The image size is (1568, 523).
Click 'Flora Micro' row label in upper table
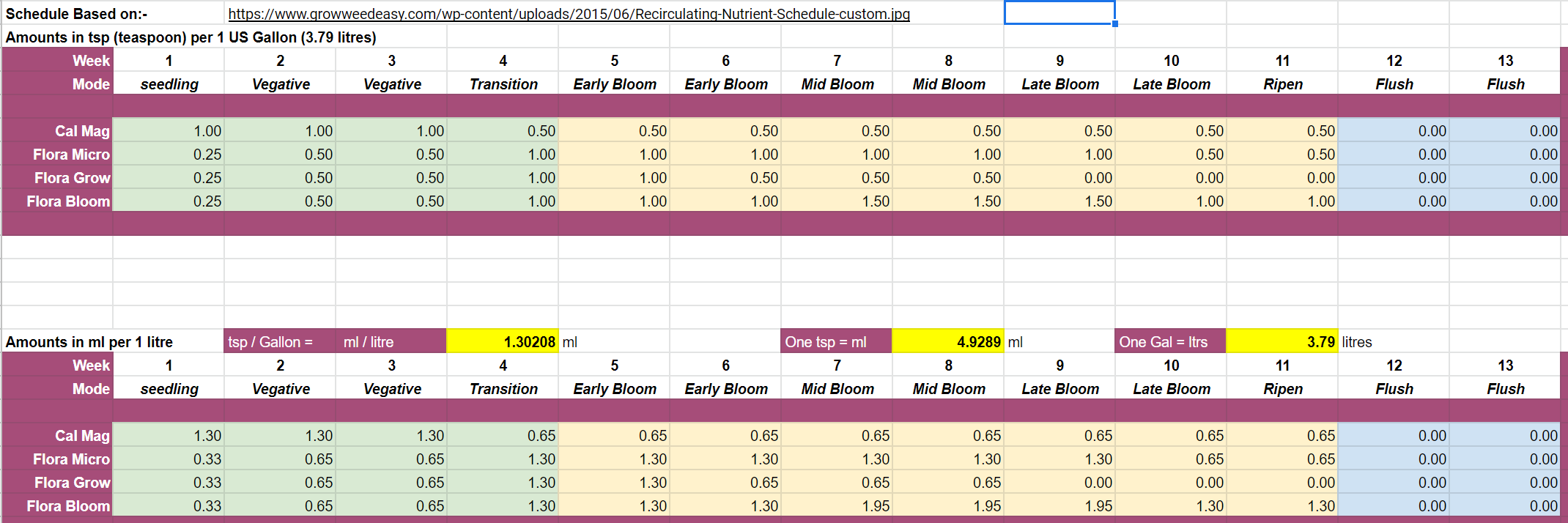(x=71, y=155)
